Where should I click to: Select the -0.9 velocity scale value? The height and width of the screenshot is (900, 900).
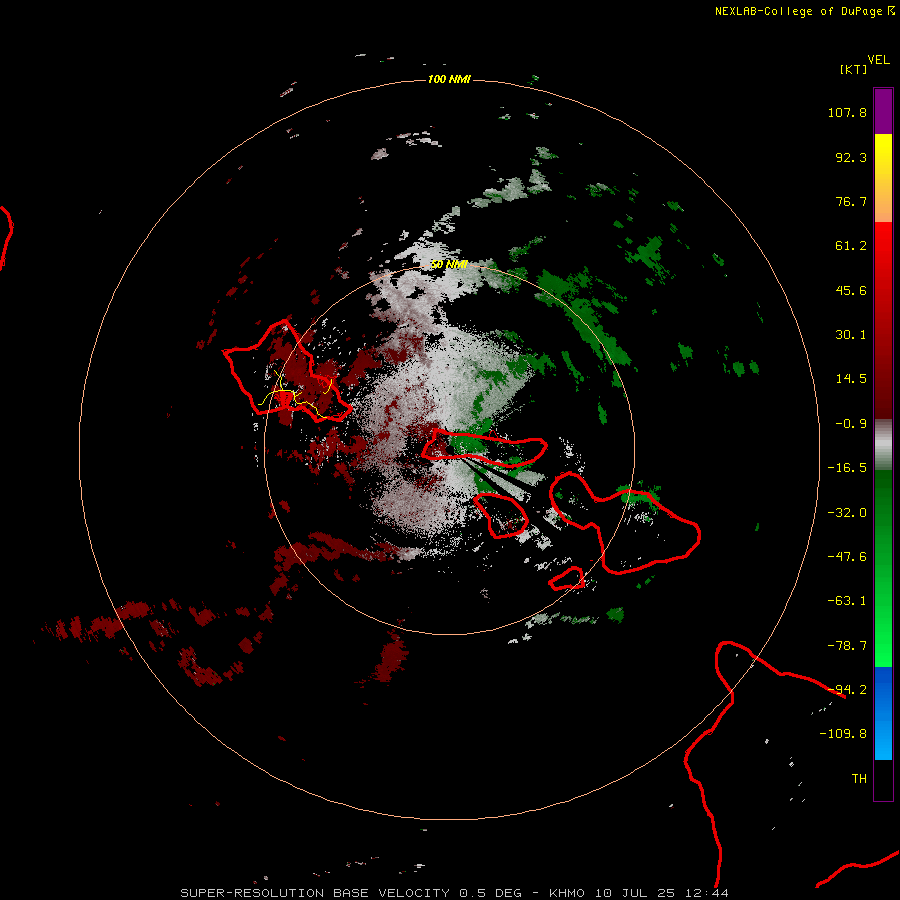(851, 424)
